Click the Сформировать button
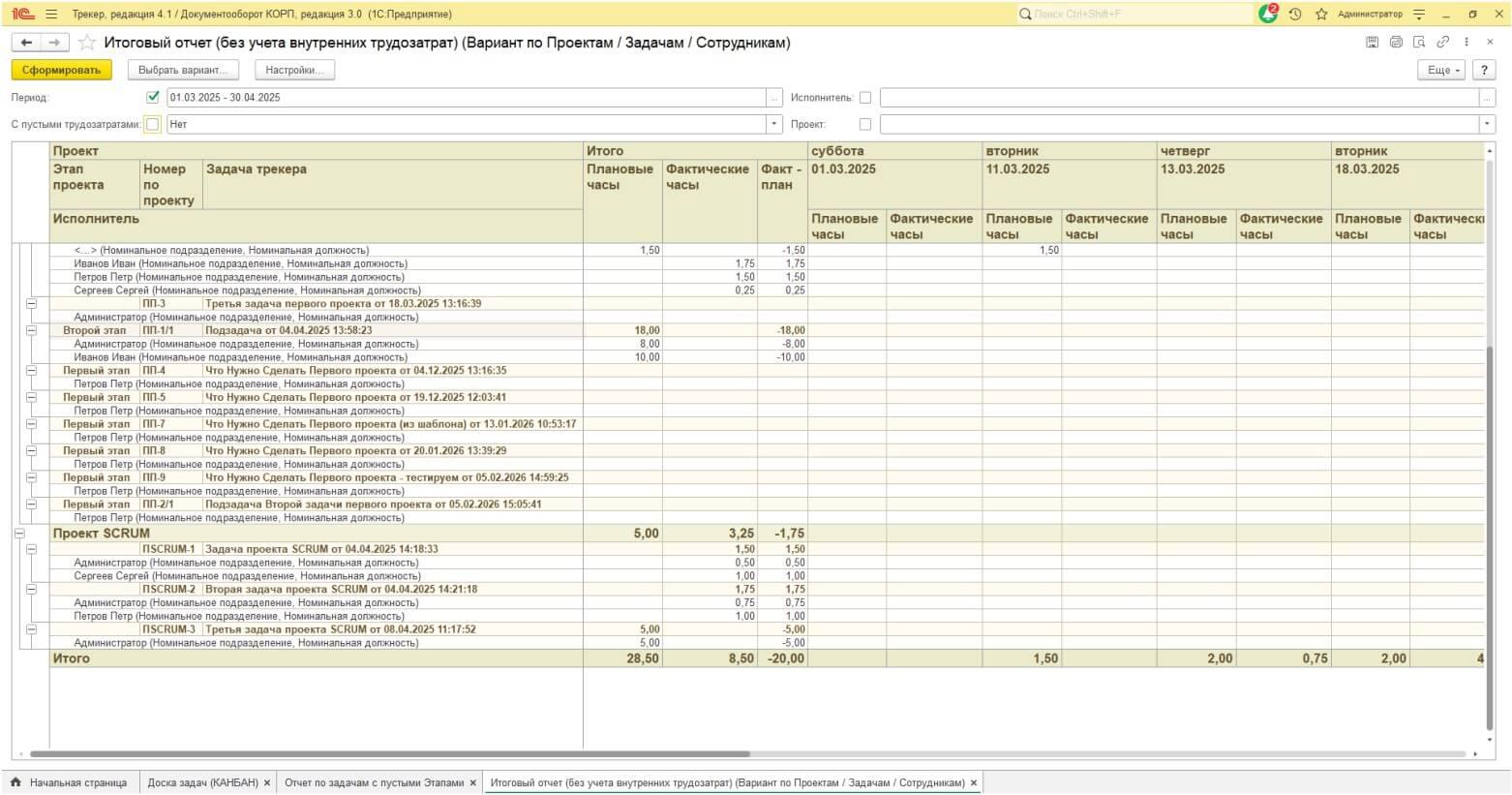This screenshot has height=795, width=1512. [62, 70]
